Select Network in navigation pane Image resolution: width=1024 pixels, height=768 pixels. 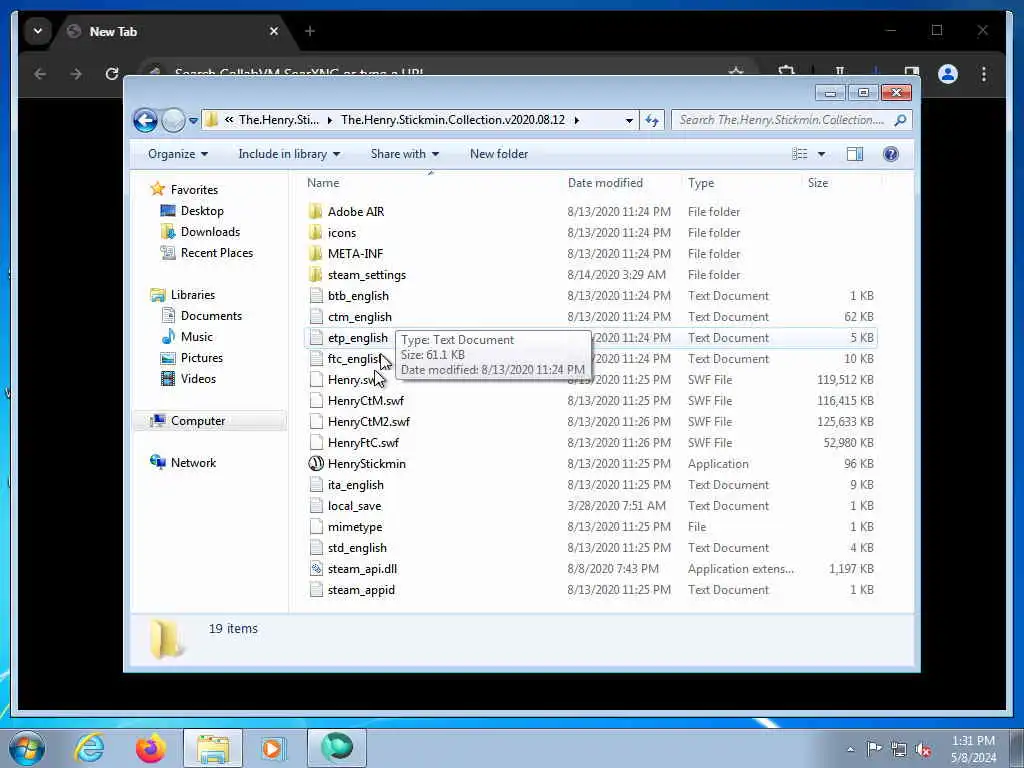(193, 463)
